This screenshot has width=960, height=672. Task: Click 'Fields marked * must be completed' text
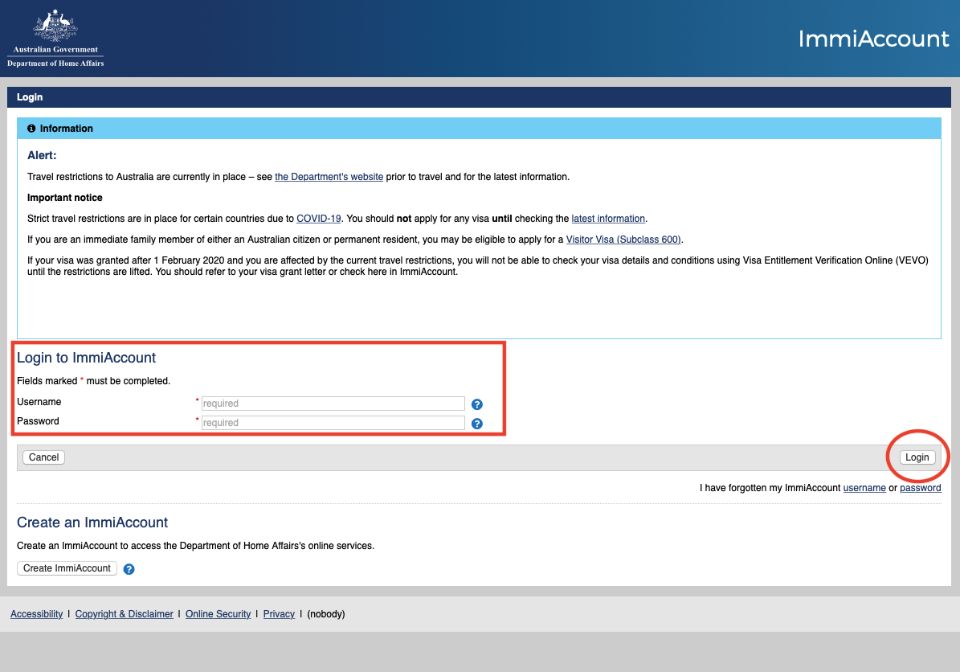pos(93,381)
